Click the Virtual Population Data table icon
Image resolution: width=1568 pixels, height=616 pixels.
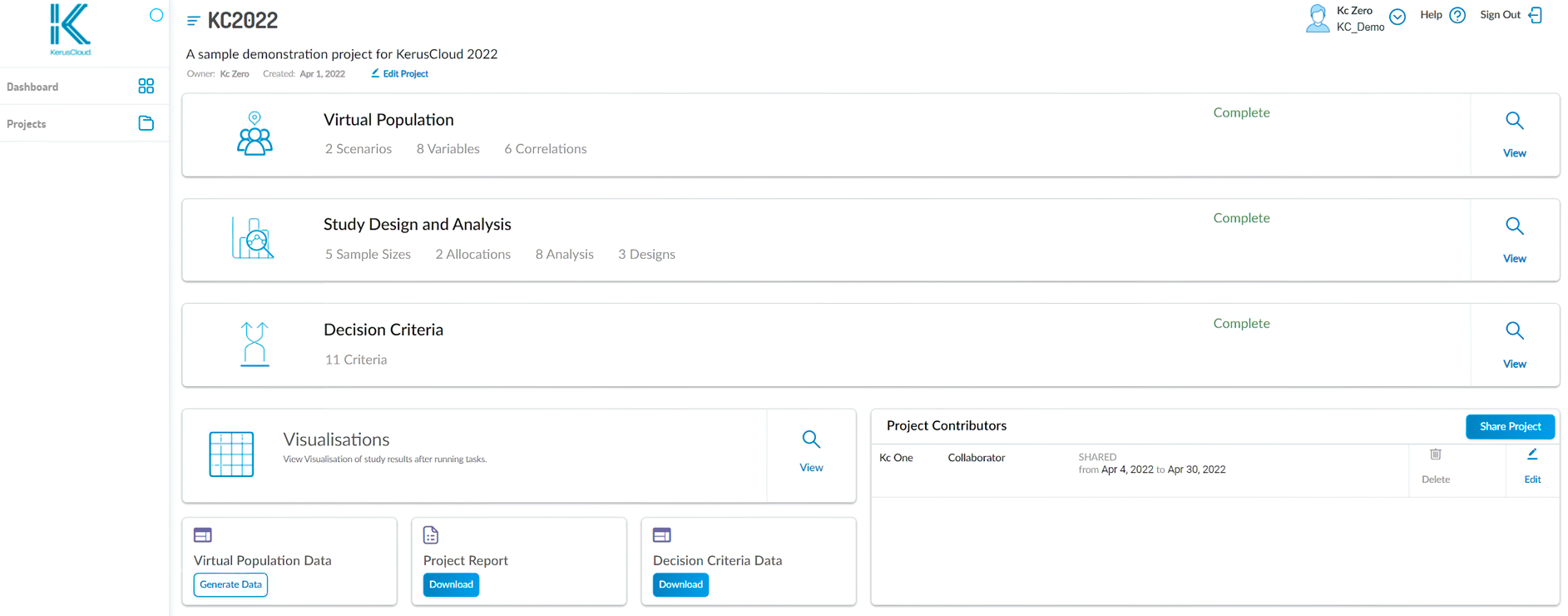[x=203, y=534]
